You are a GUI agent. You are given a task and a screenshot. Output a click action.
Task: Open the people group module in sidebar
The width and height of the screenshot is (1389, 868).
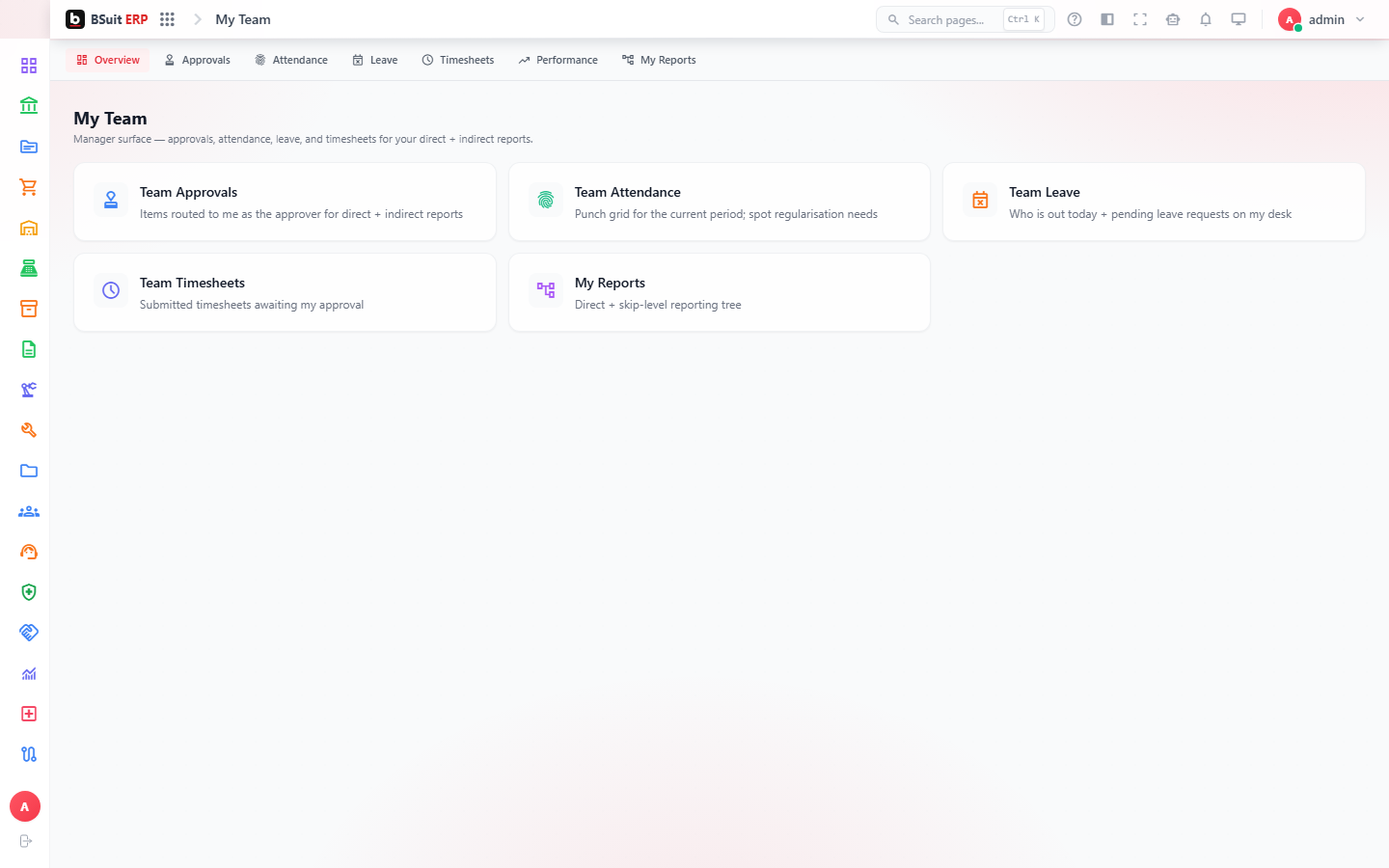(29, 511)
